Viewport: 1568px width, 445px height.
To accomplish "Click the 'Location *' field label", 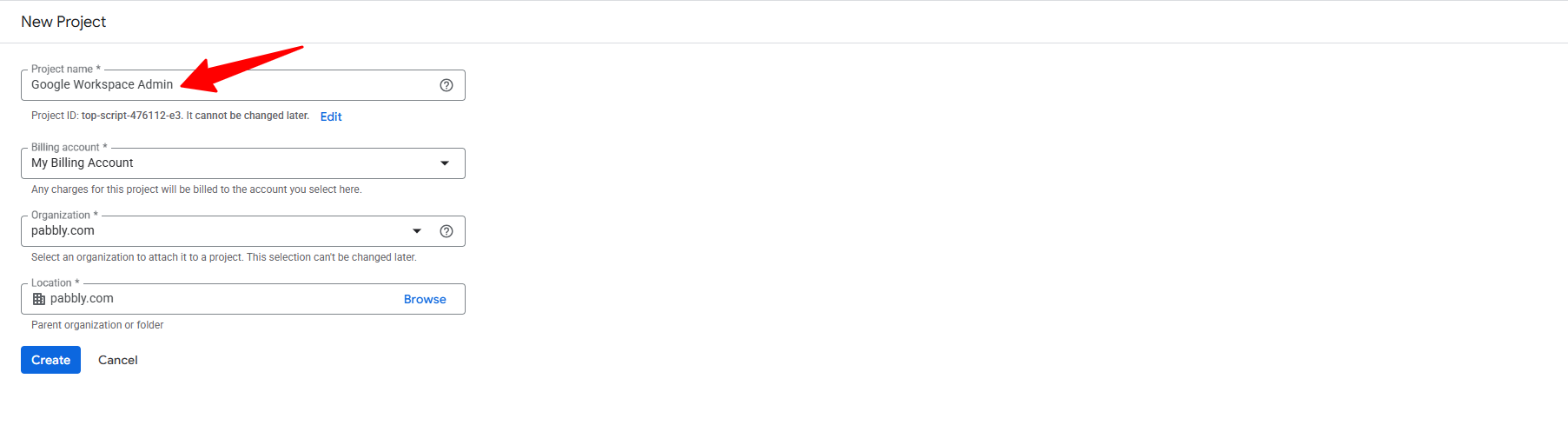I will [x=55, y=283].
